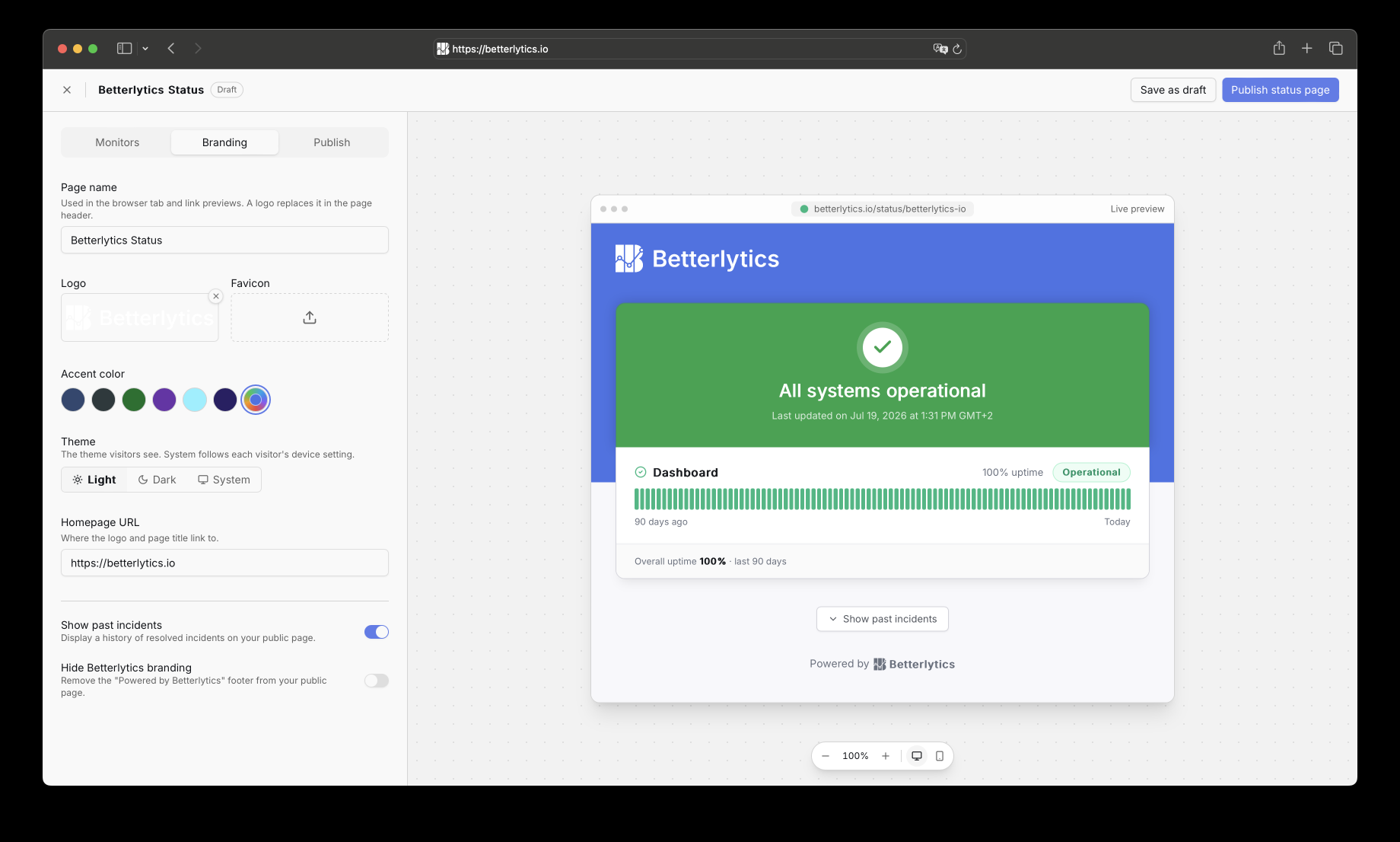1400x842 pixels.
Task: Select the Dark theme option
Action: coord(157,480)
